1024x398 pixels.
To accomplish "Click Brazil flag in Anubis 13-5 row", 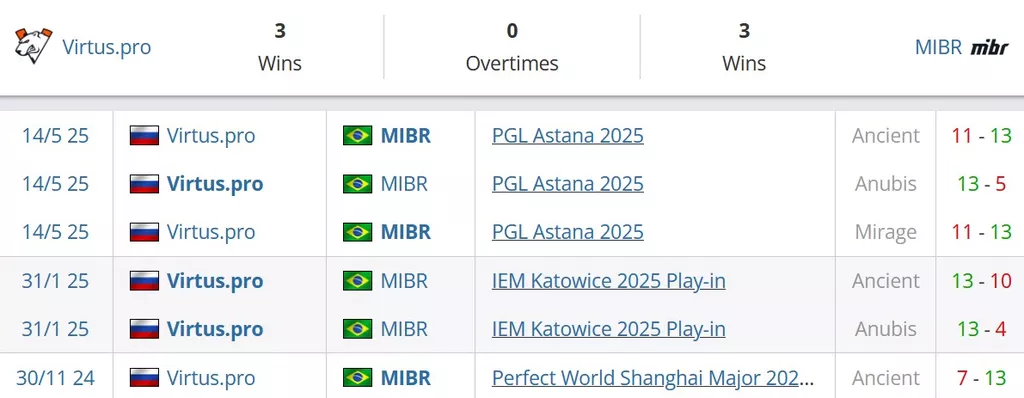I will [357, 184].
